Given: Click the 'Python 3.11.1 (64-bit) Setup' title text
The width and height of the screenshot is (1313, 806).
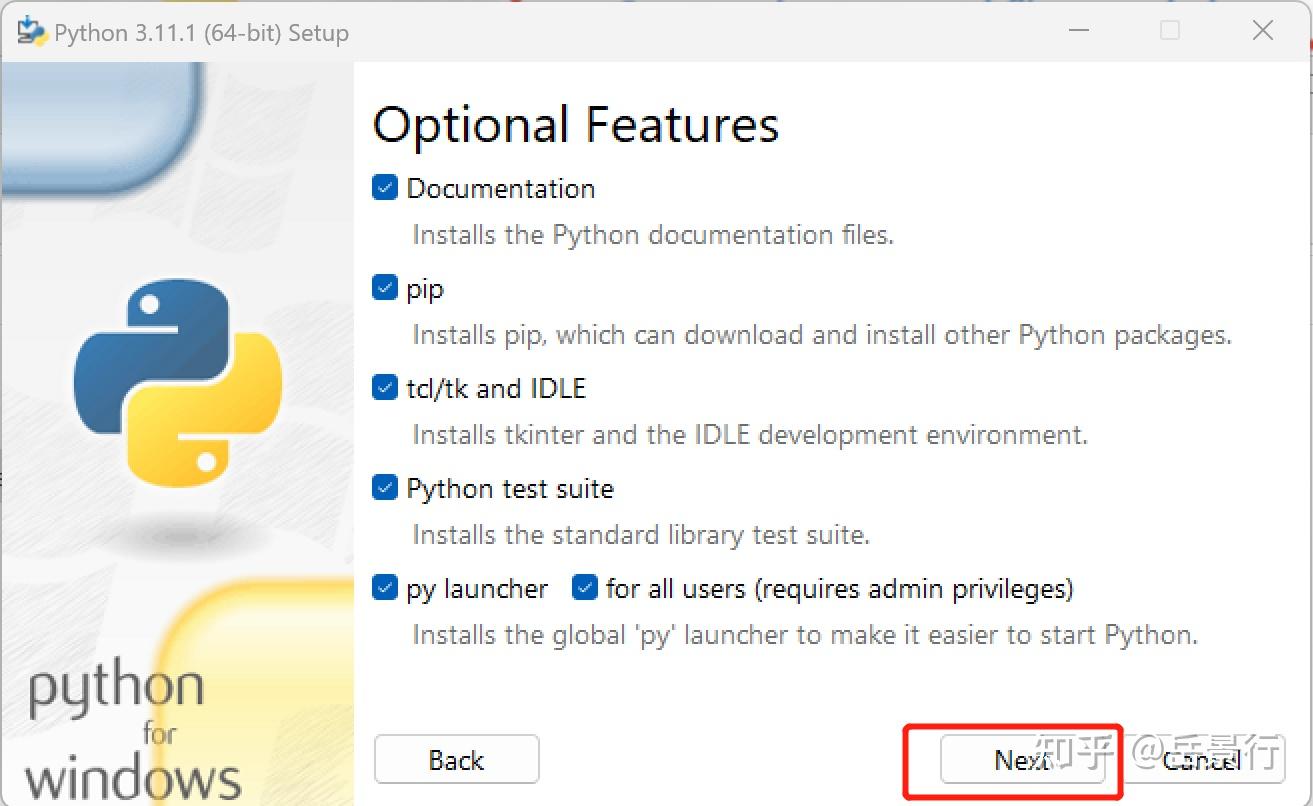Looking at the screenshot, I should click(202, 32).
